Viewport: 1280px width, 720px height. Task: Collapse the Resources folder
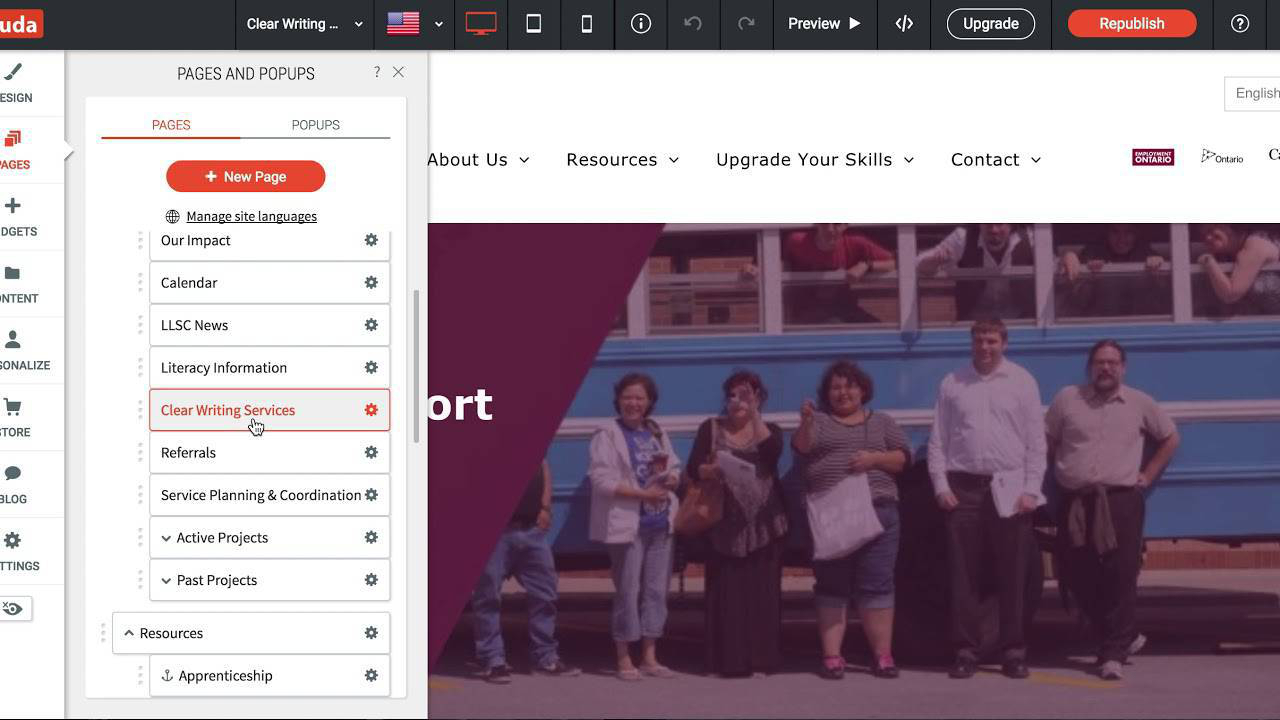[129, 633]
